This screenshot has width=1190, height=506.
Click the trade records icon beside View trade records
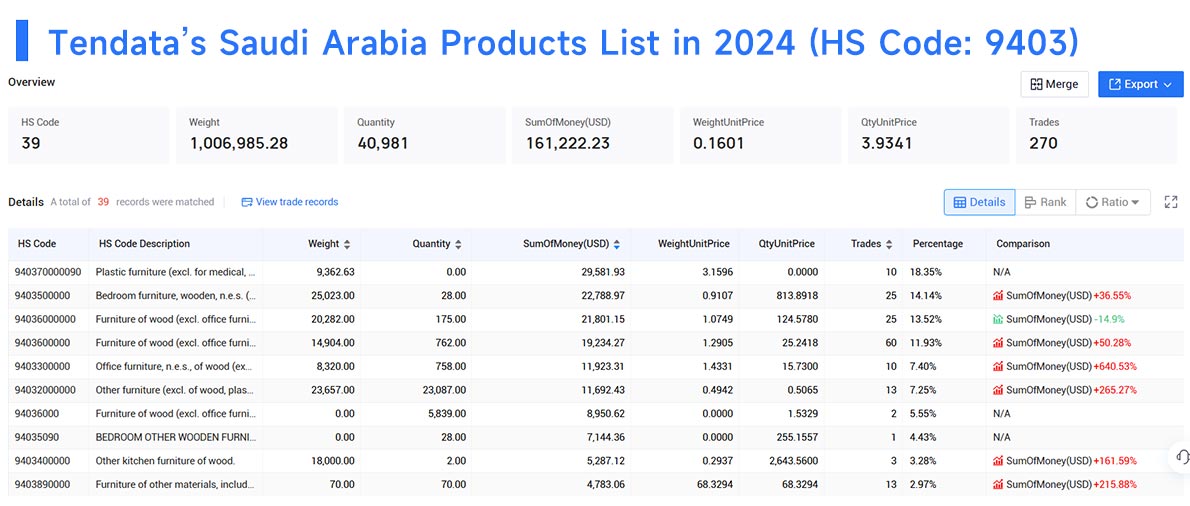(247, 202)
